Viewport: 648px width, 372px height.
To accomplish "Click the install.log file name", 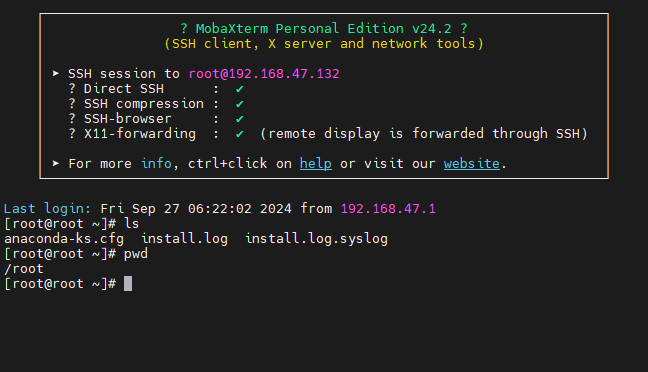I will tap(184, 238).
